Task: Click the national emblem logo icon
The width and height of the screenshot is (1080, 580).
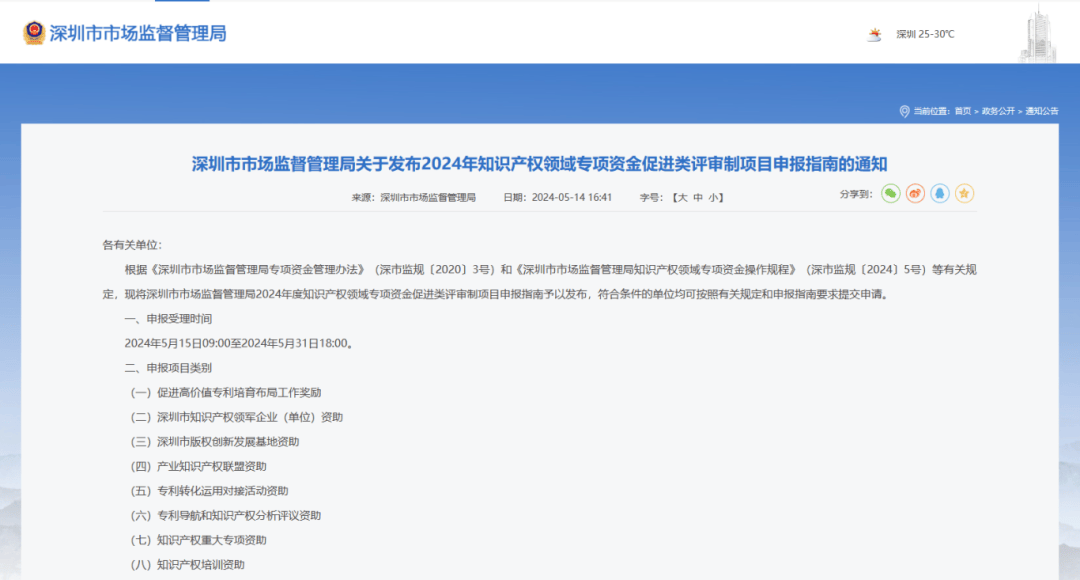Action: click(x=34, y=33)
